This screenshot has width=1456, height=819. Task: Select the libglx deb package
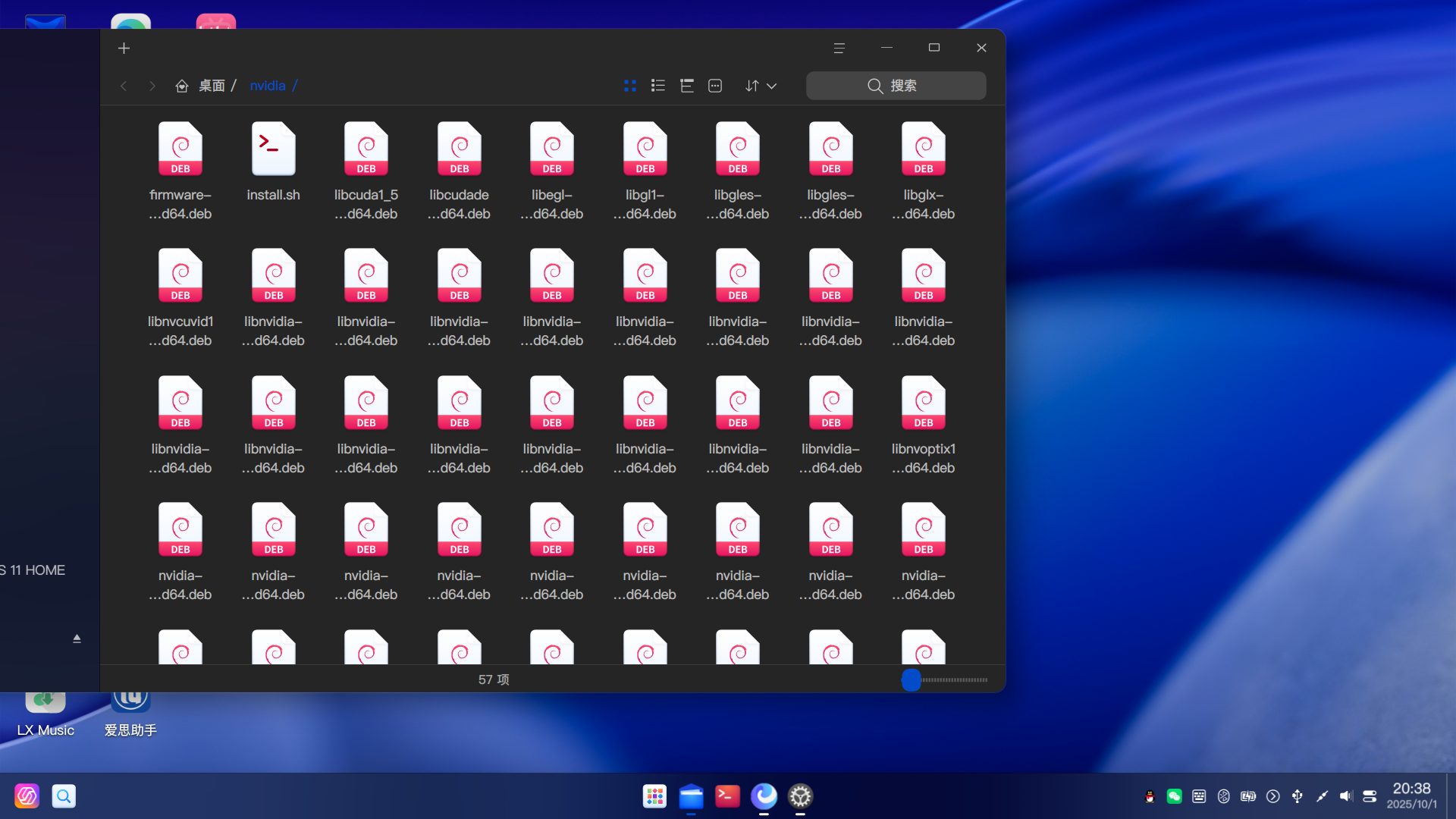click(923, 171)
